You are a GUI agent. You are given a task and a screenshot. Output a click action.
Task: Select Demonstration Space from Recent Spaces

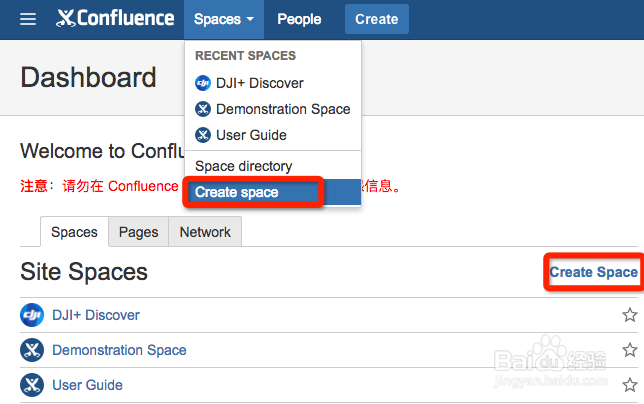(x=273, y=109)
